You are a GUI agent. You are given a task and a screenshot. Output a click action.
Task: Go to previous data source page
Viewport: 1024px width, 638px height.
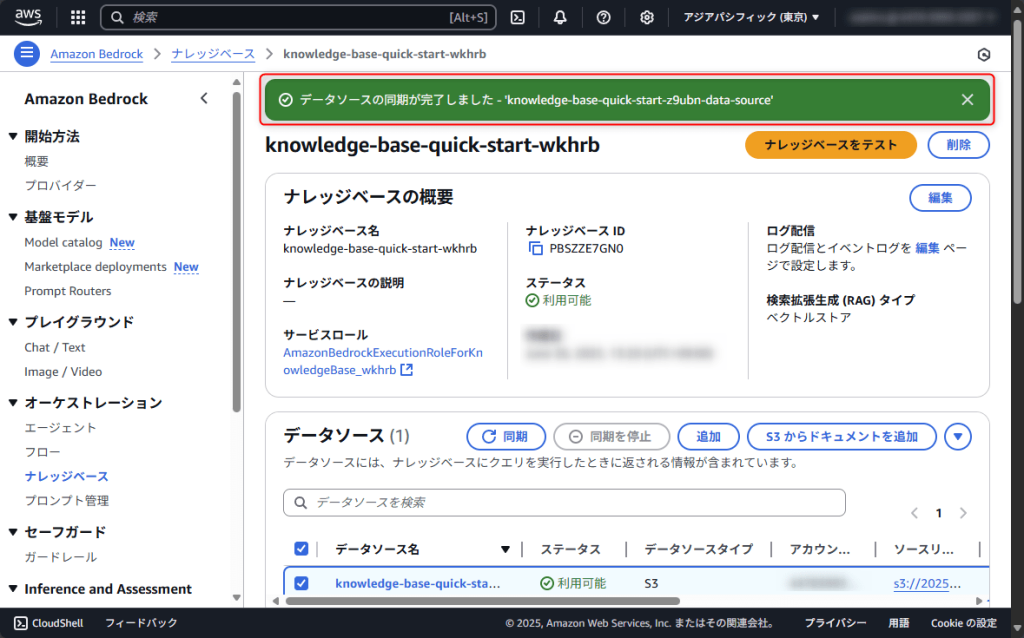click(914, 513)
